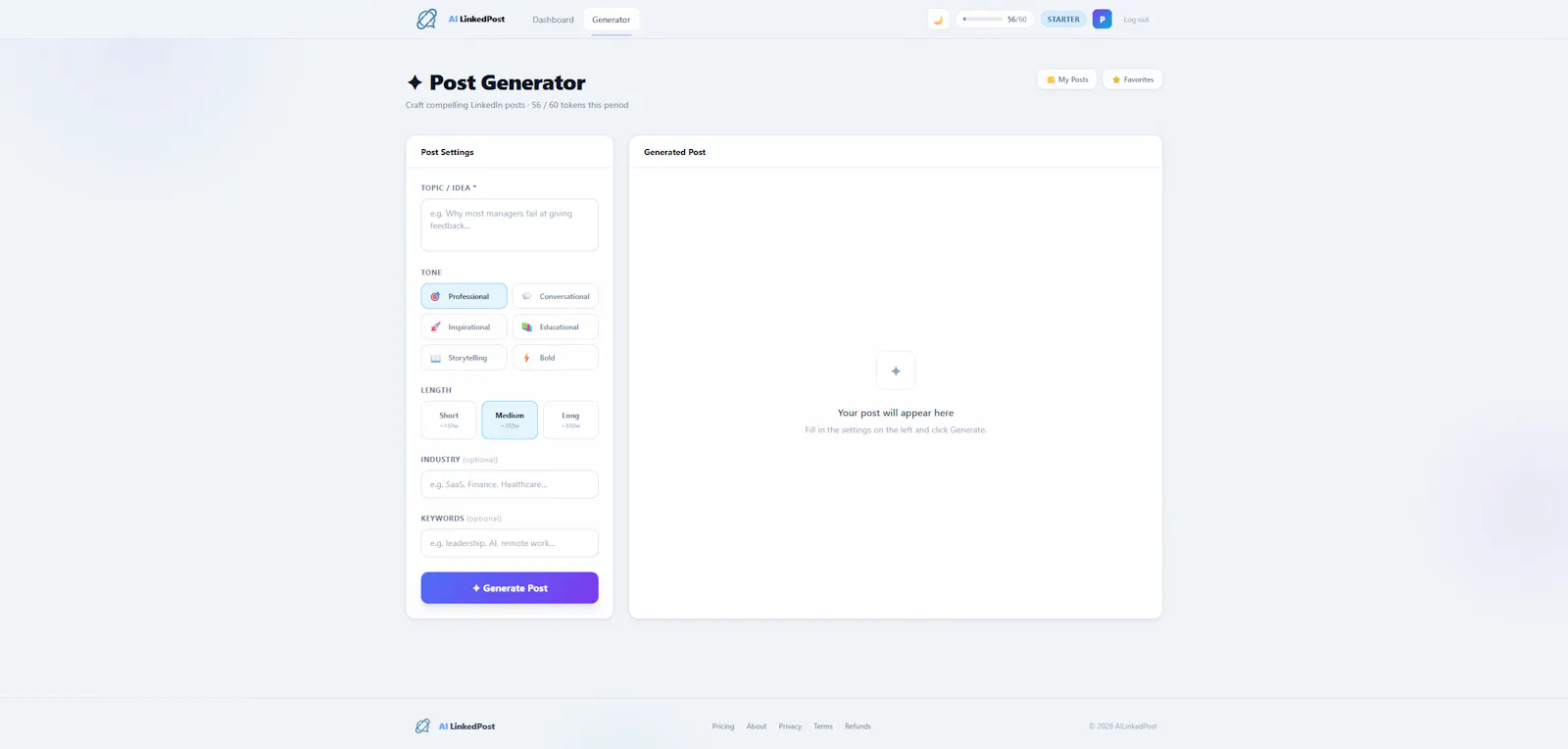Select Conversational tone option
This screenshot has width=1568, height=749.
click(x=556, y=296)
